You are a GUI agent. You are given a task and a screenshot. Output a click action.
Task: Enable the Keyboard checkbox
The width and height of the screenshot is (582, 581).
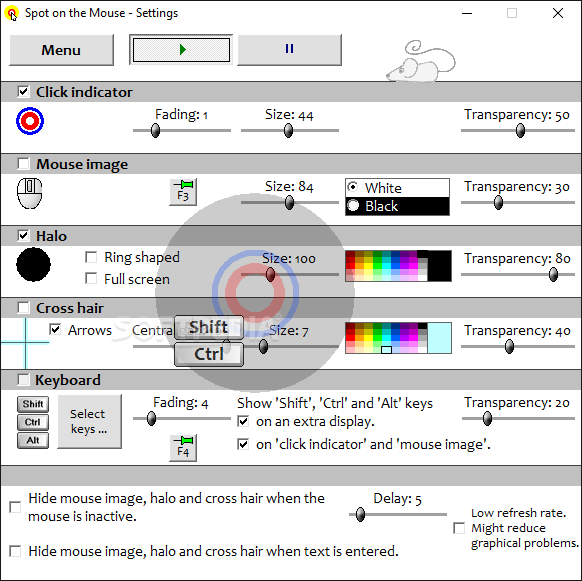[x=23, y=380]
